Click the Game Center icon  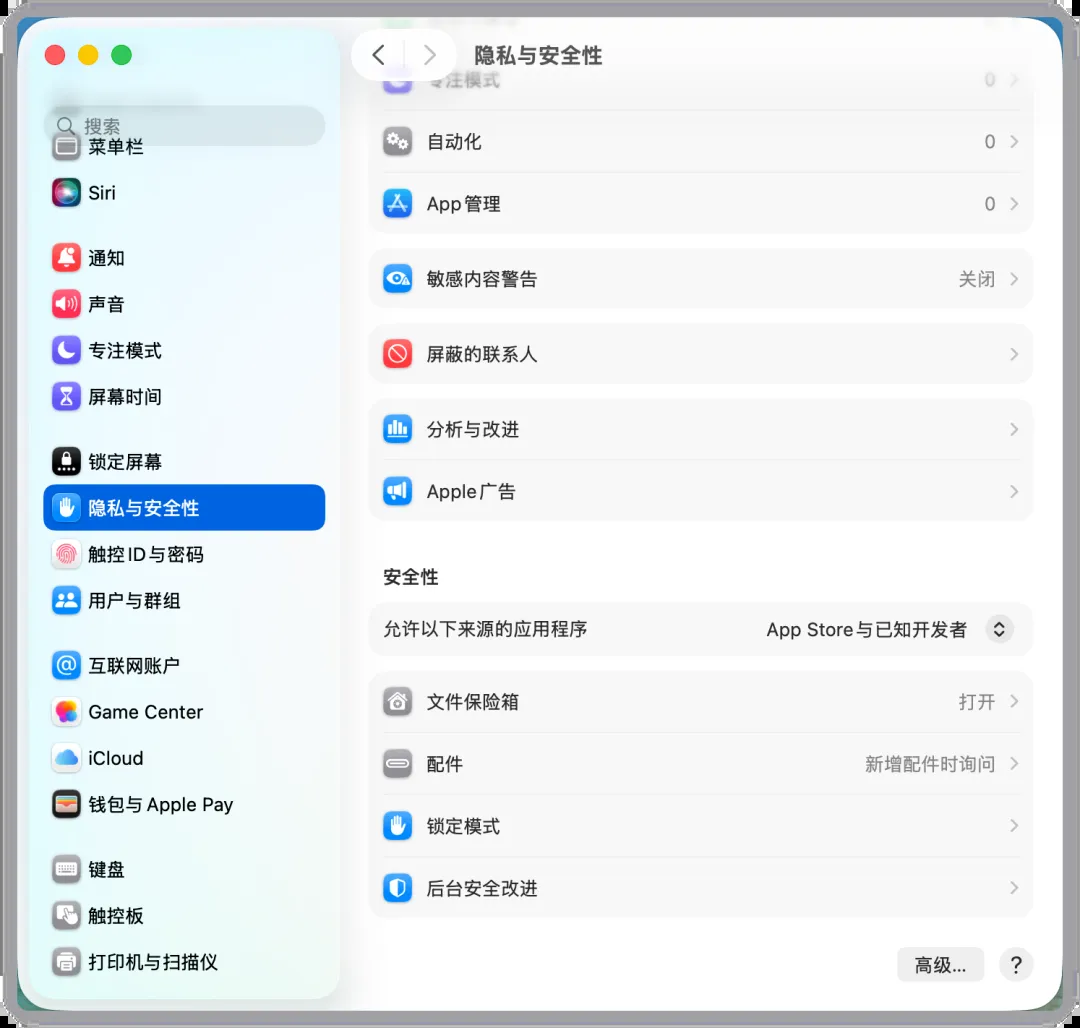pyautogui.click(x=66, y=712)
